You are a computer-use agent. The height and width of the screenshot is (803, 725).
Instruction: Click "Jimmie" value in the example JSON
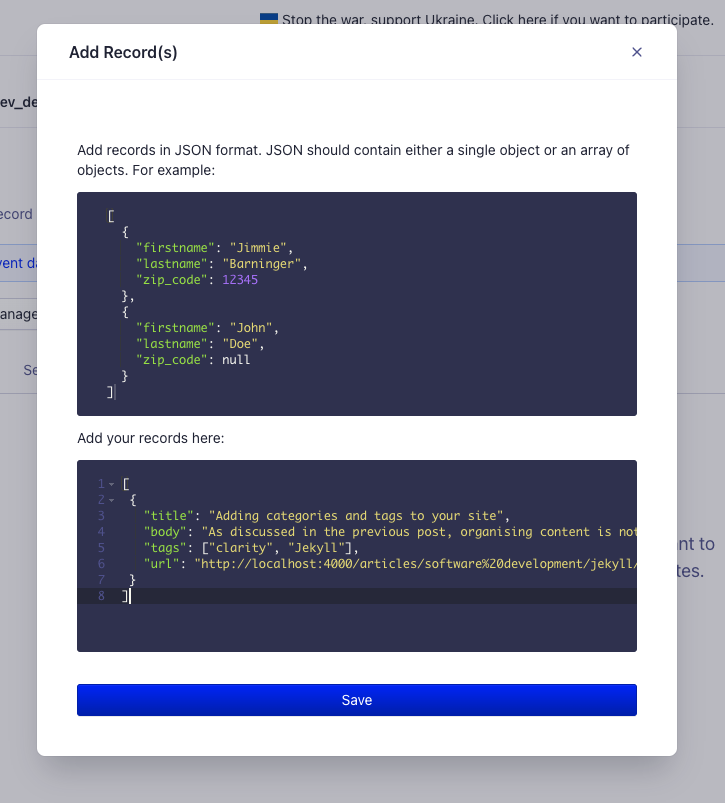258,248
